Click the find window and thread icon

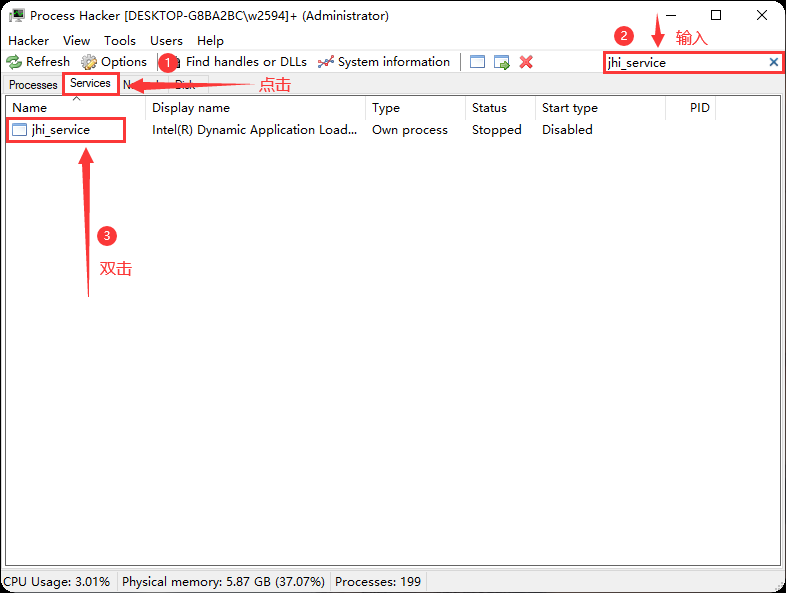[502, 62]
